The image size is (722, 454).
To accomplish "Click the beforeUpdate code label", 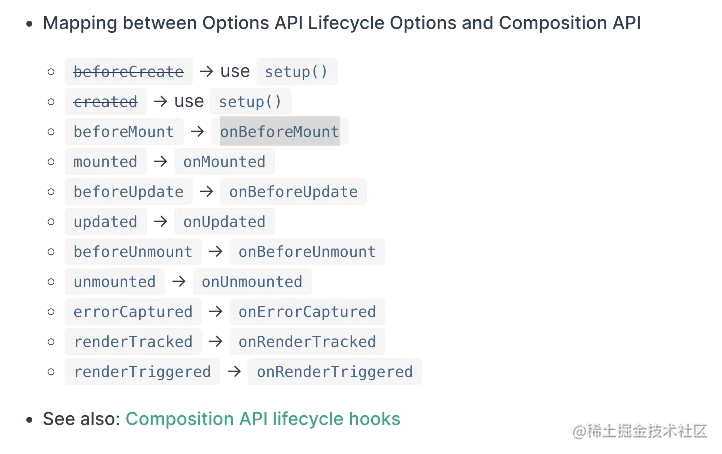I will tap(128, 192).
